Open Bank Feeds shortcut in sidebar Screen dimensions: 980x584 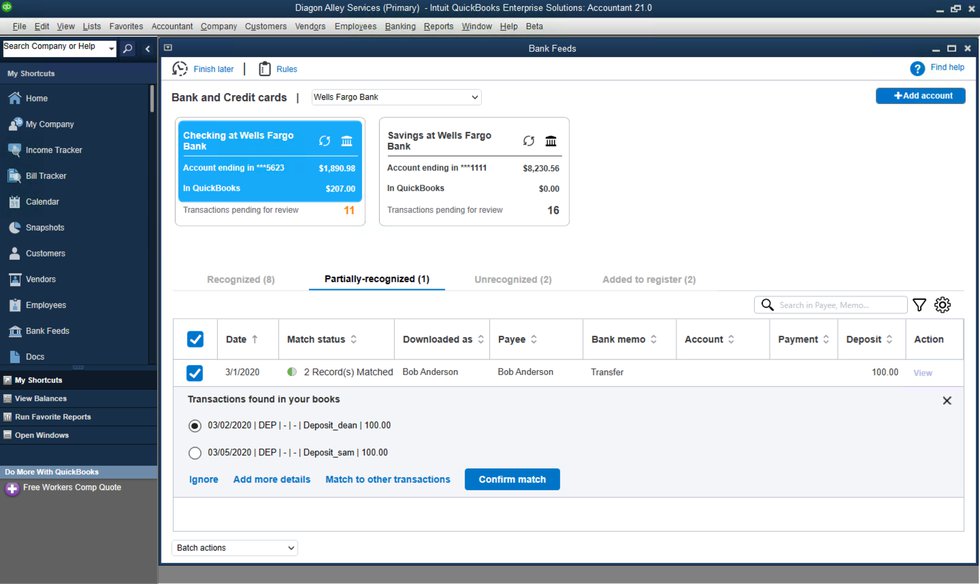point(47,331)
